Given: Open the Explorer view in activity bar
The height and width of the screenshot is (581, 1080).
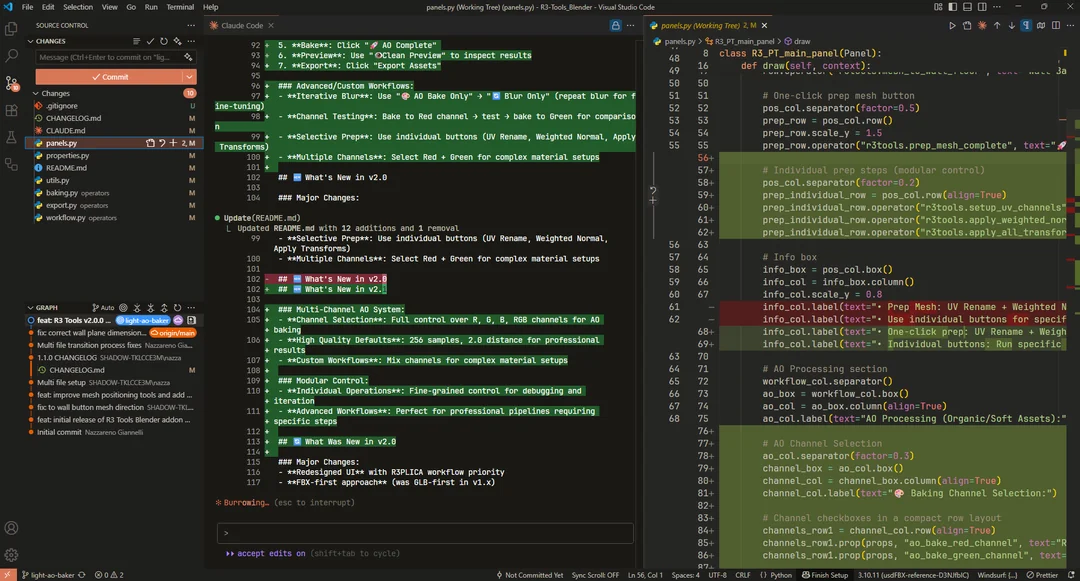Looking at the screenshot, I should [x=12, y=30].
